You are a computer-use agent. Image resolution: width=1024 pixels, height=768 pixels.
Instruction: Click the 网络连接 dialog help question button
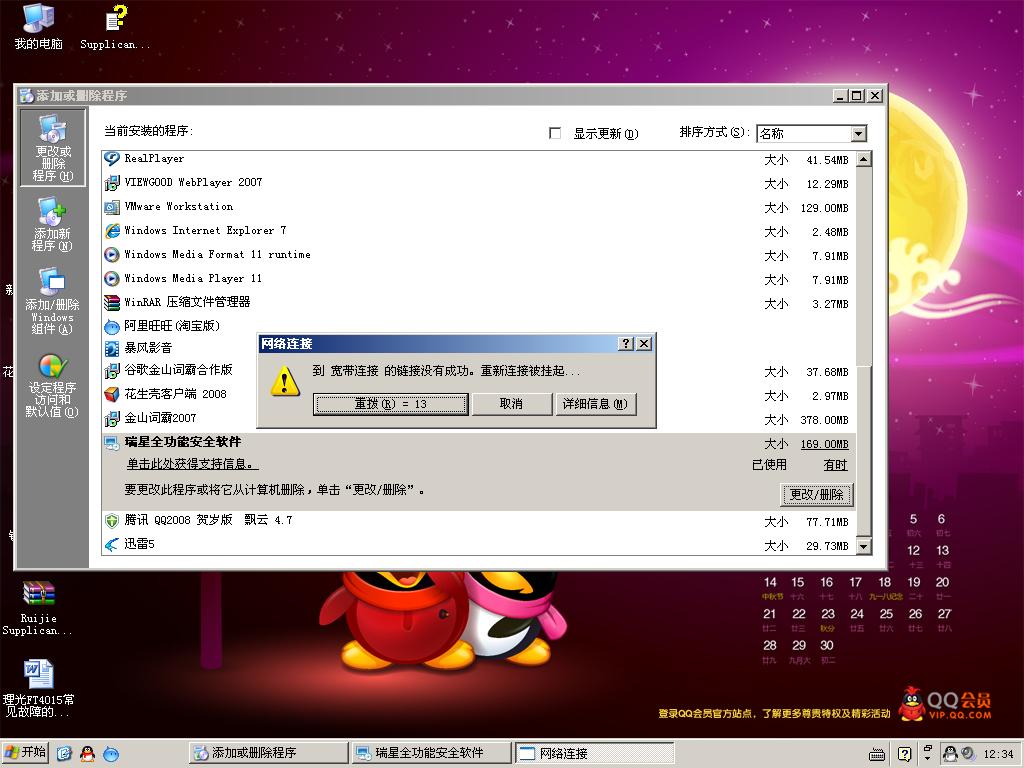(x=626, y=344)
